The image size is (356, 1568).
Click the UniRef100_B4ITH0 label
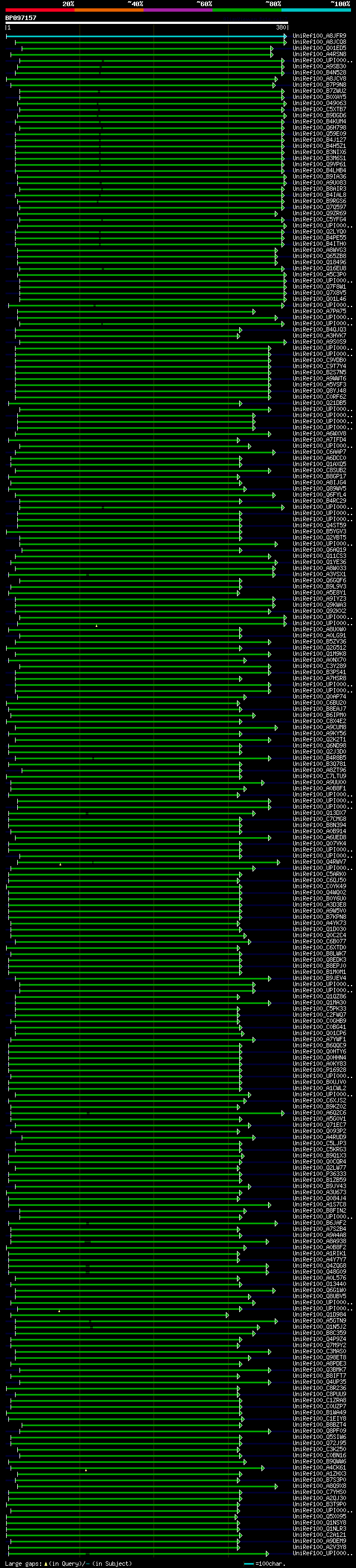coord(319,244)
